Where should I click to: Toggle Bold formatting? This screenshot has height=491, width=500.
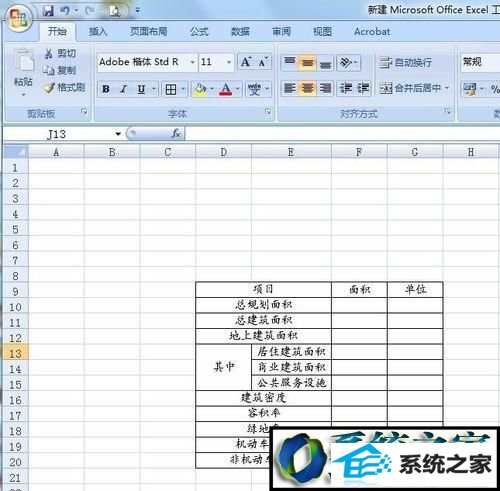[x=106, y=89]
